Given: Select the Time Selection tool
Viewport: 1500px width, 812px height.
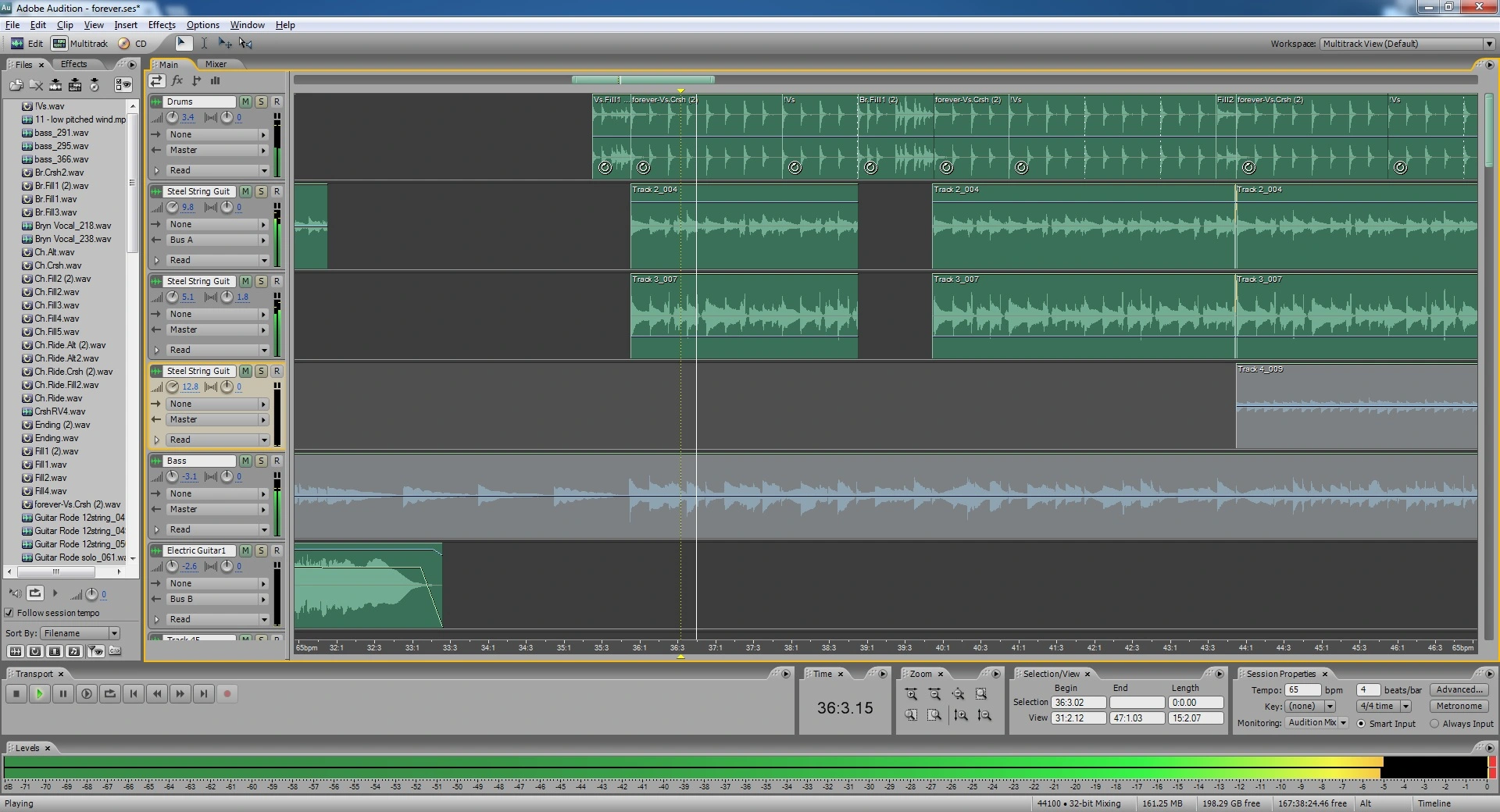Looking at the screenshot, I should [x=204, y=44].
